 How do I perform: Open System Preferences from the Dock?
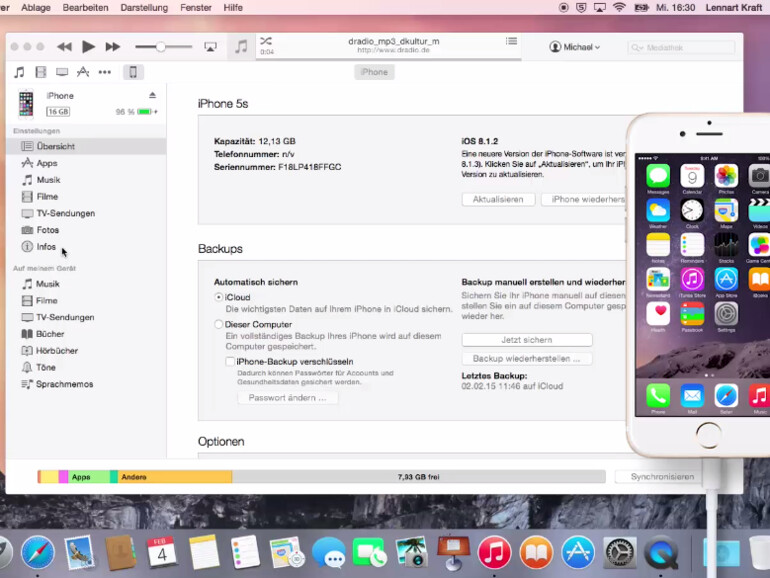620,553
